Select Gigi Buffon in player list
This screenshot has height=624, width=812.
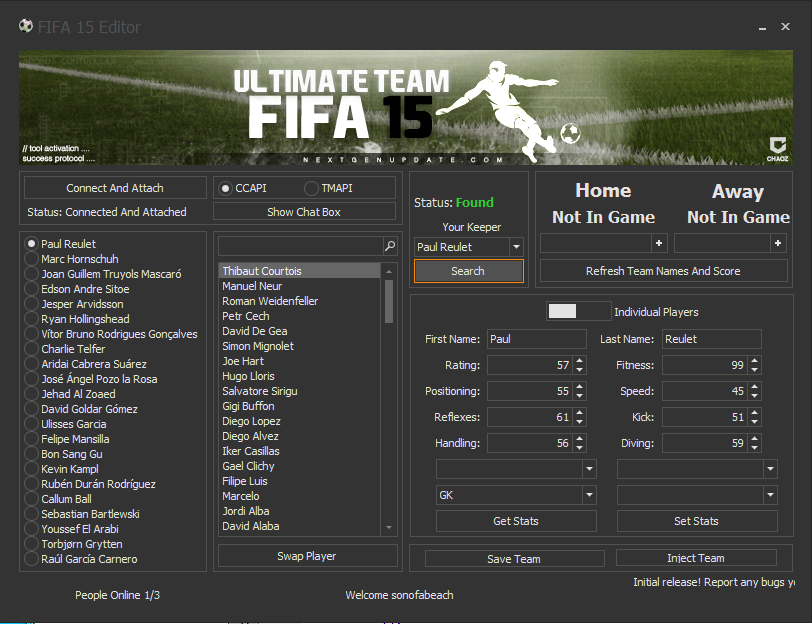(300, 406)
